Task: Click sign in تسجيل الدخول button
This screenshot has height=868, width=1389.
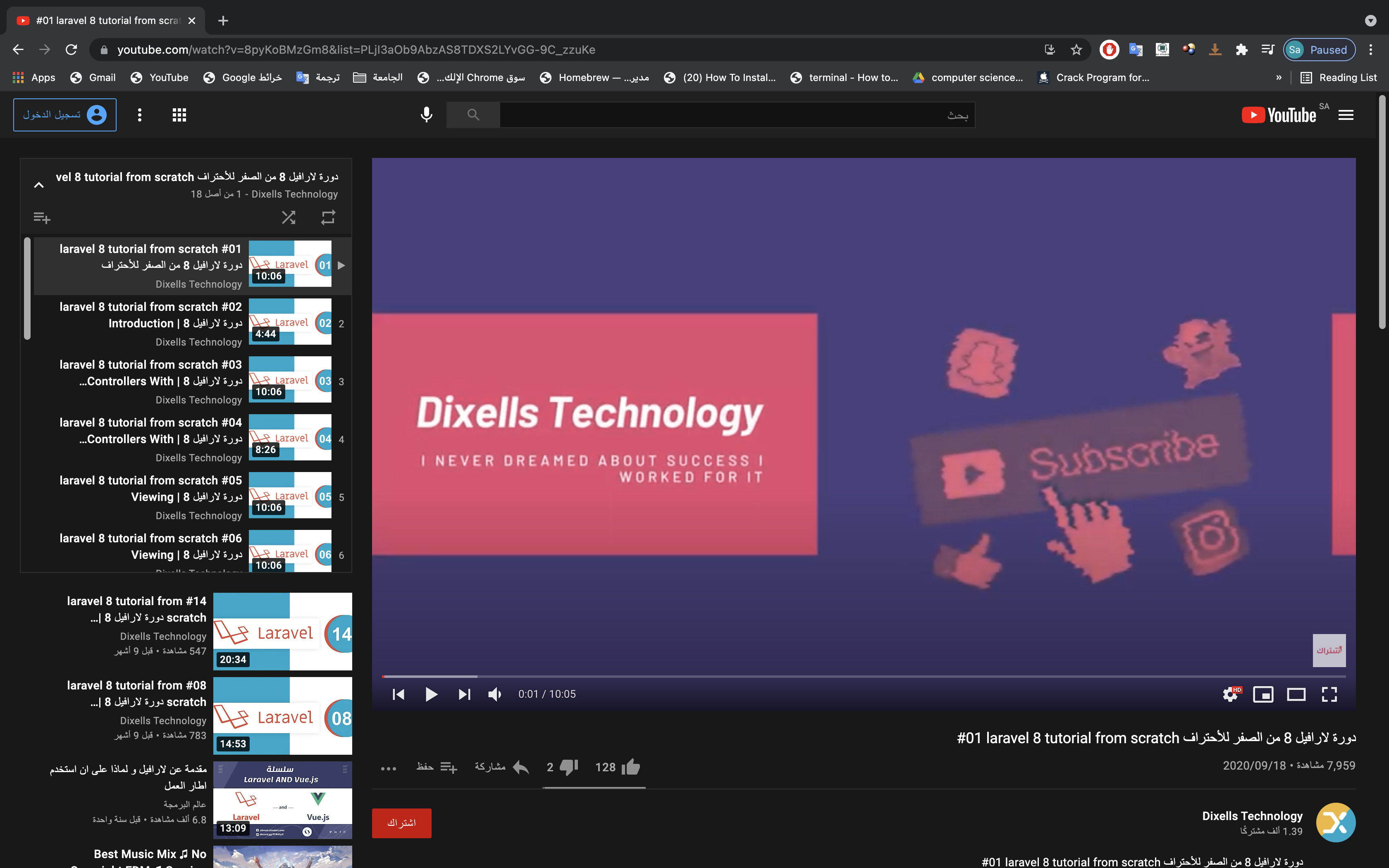Action: [65, 115]
